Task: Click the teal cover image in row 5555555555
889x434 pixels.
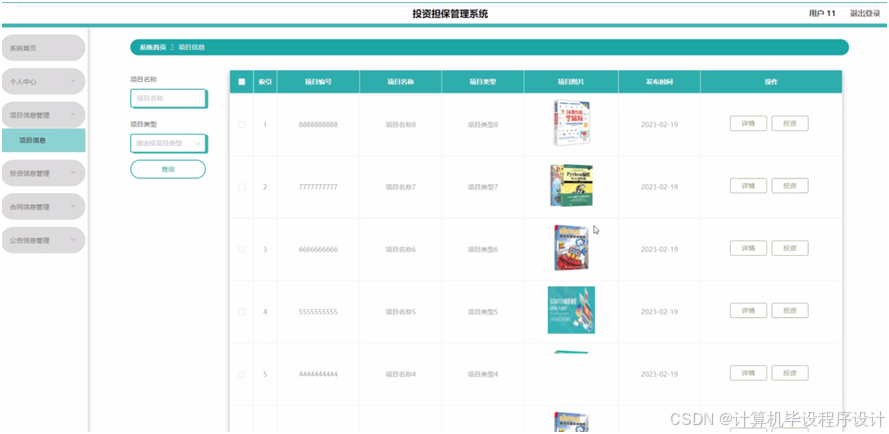Action: 572,310
